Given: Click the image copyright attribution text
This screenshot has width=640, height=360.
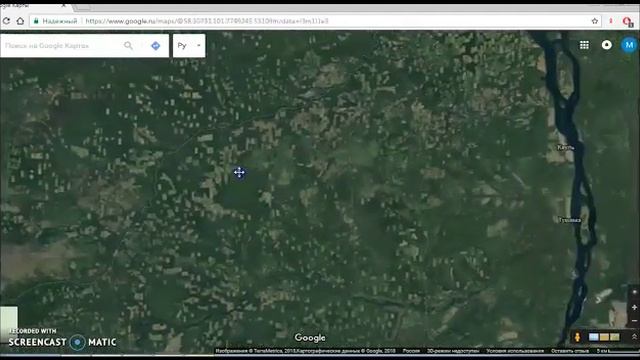Looking at the screenshot, I should pos(305,351).
